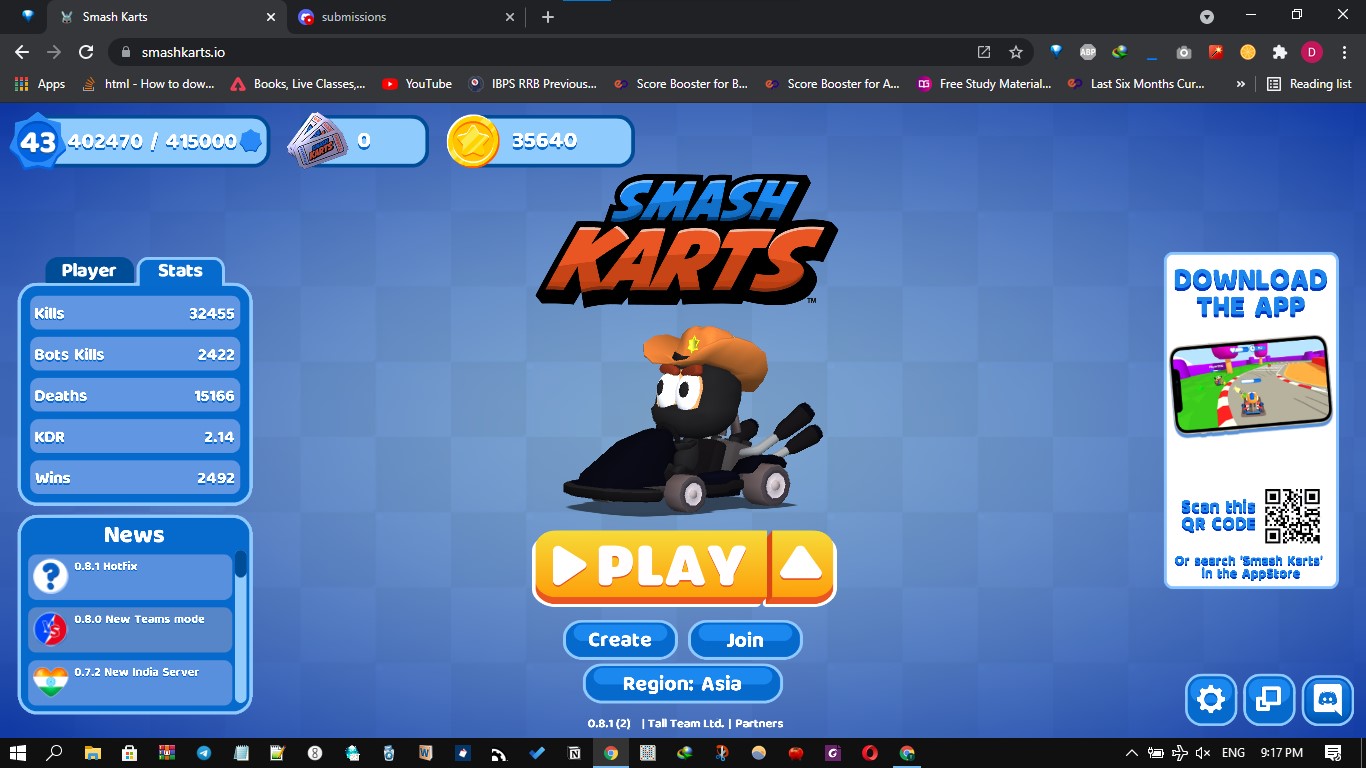Open the tab search dropdown arrow in Chrome
1366x768 pixels.
click(1207, 17)
